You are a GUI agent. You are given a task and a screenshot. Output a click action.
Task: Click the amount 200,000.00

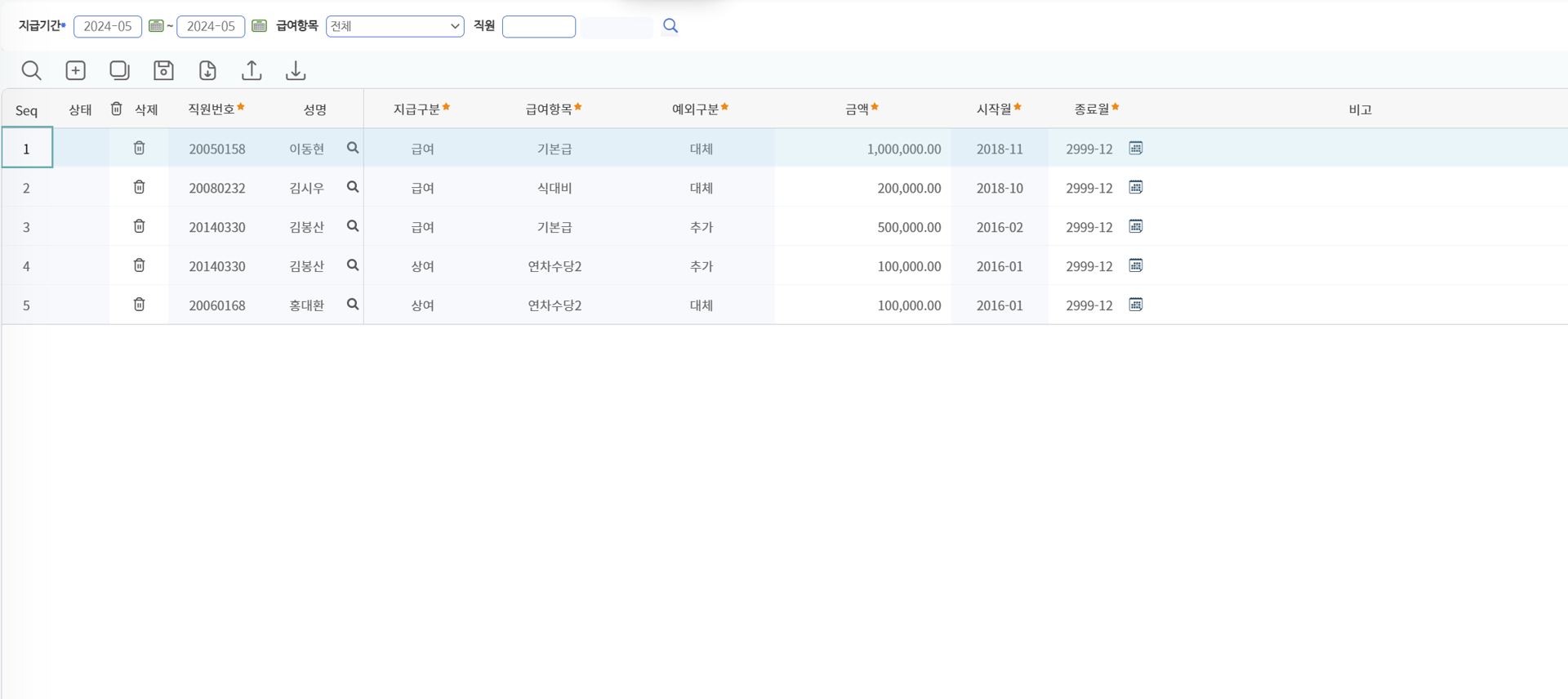point(909,188)
